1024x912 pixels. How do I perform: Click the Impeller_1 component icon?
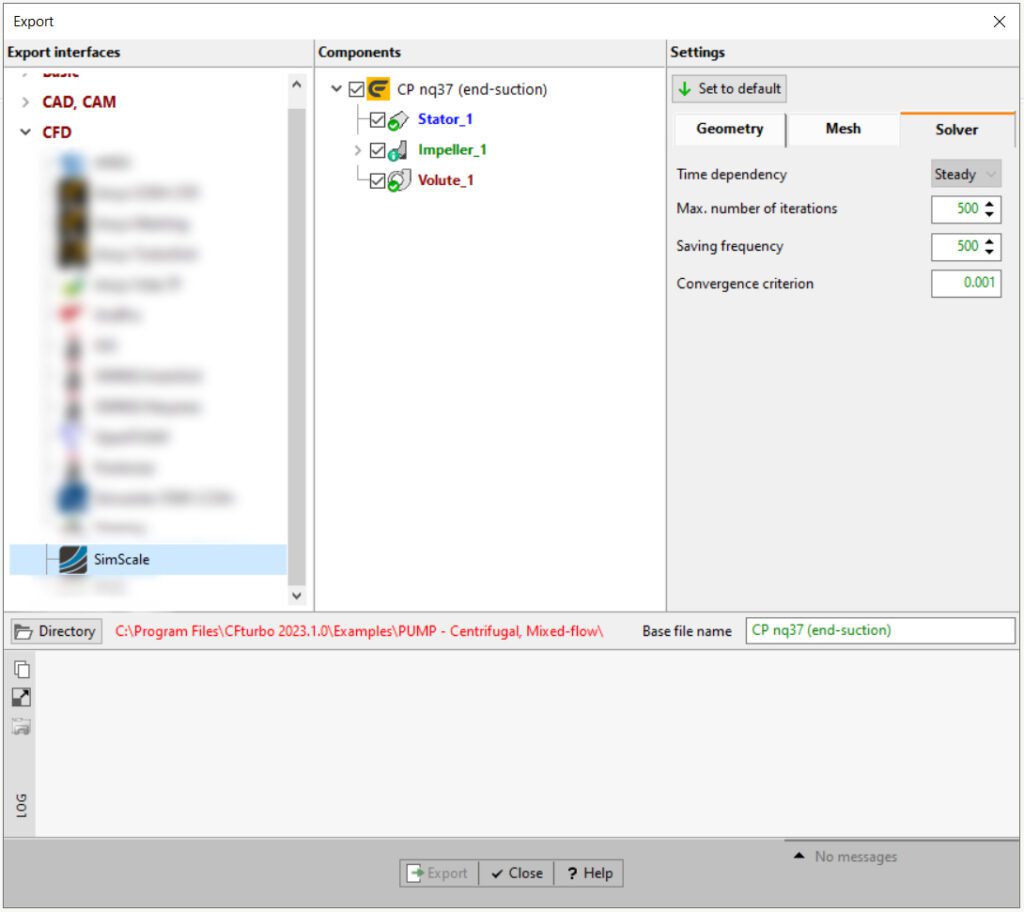click(x=398, y=149)
